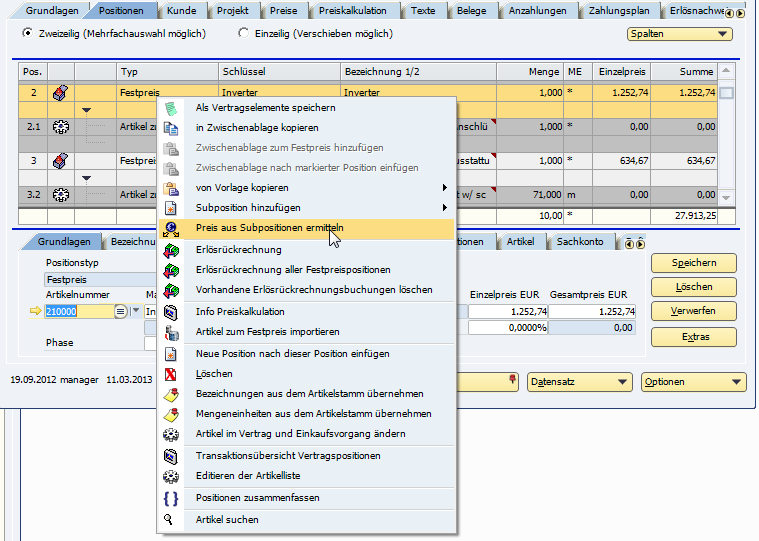Click the Einzelpreis EUR field showing 1.252,74
Image resolution: width=759 pixels, height=541 pixels.
coord(508,312)
